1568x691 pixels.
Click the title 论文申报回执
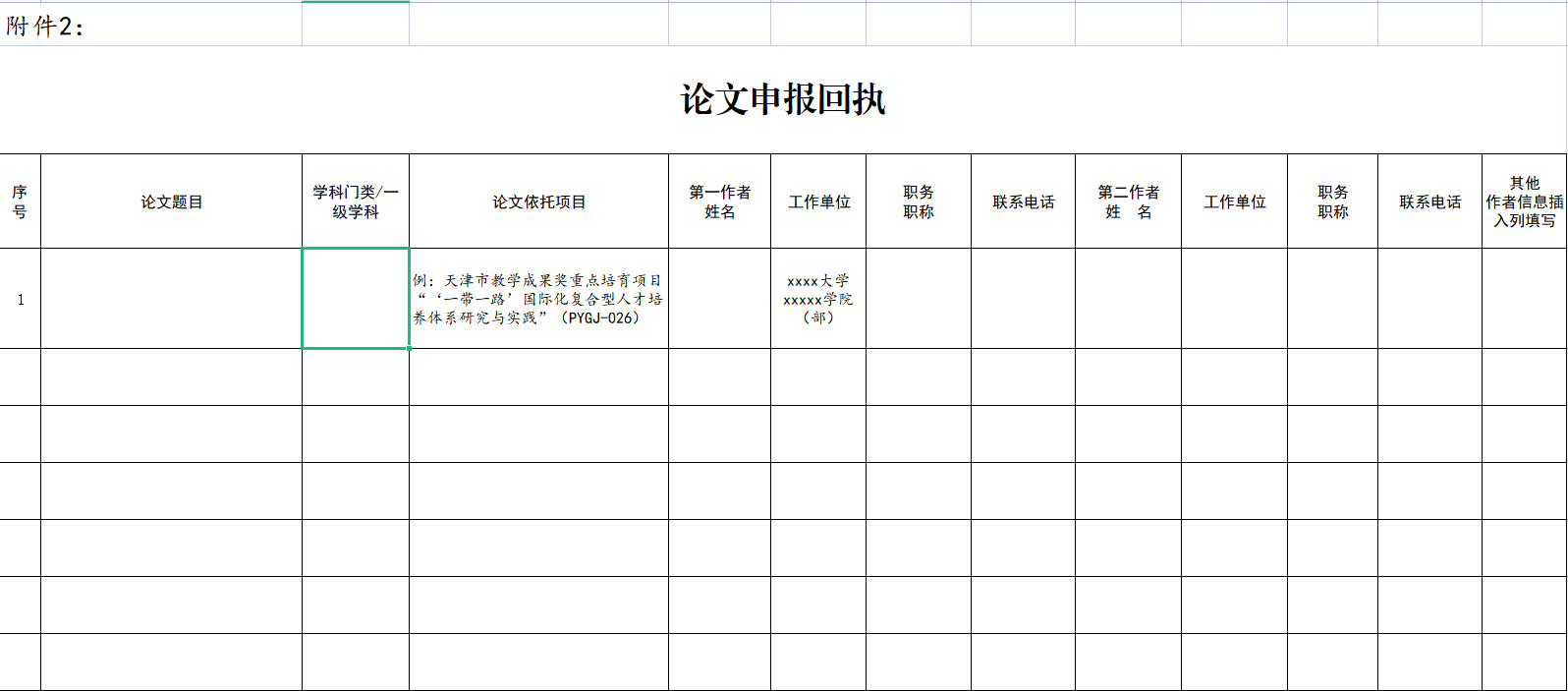click(783, 99)
